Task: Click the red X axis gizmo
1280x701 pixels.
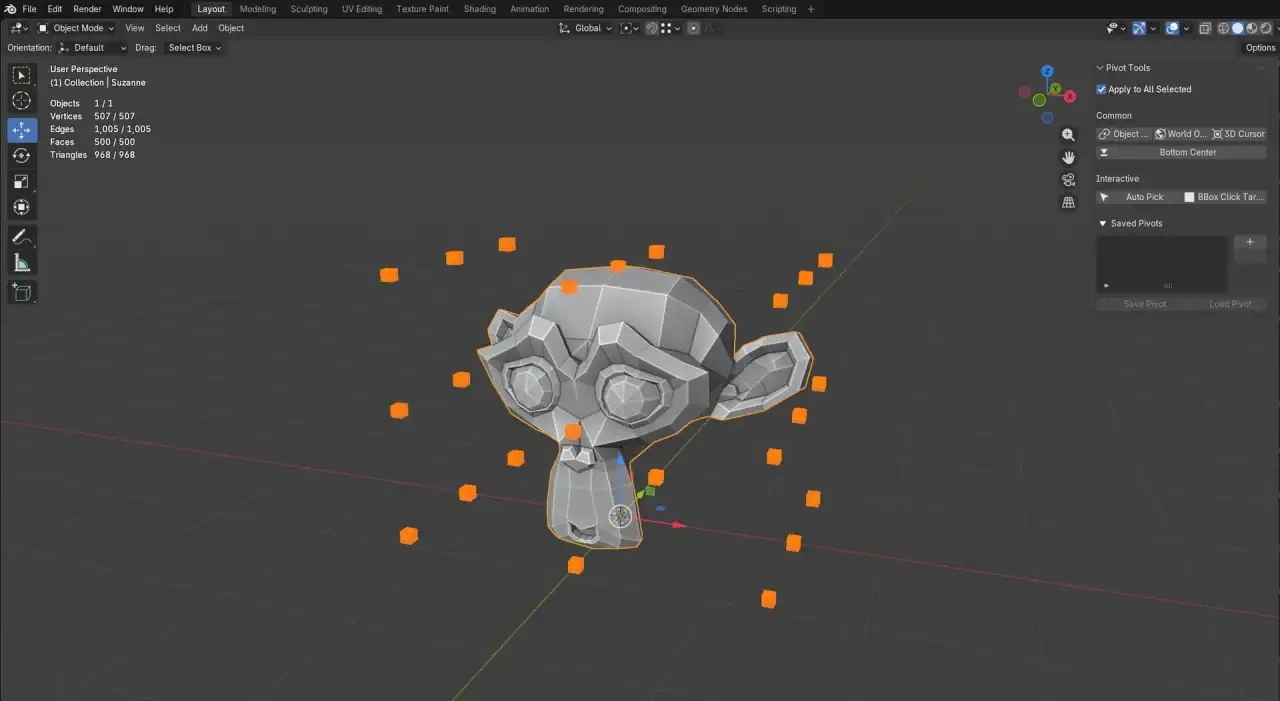Action: coord(1070,97)
